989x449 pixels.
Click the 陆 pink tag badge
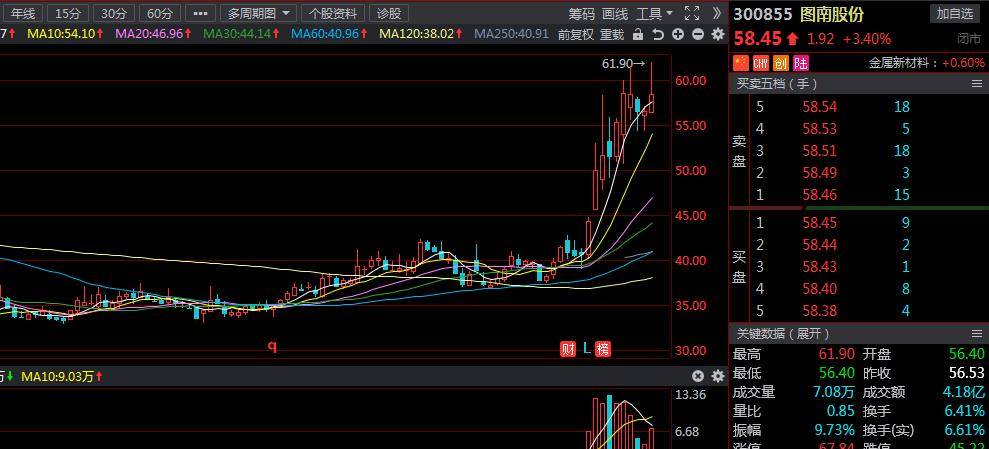point(800,63)
